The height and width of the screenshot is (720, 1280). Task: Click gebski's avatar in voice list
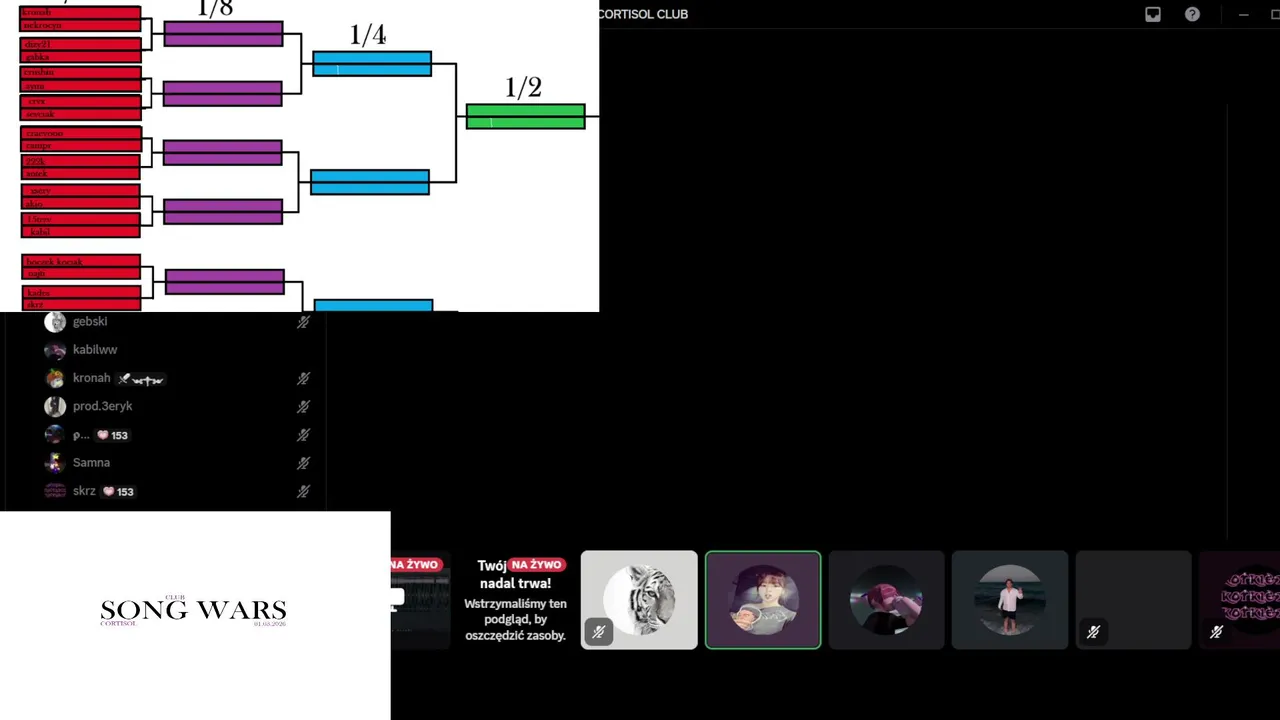tap(55, 322)
